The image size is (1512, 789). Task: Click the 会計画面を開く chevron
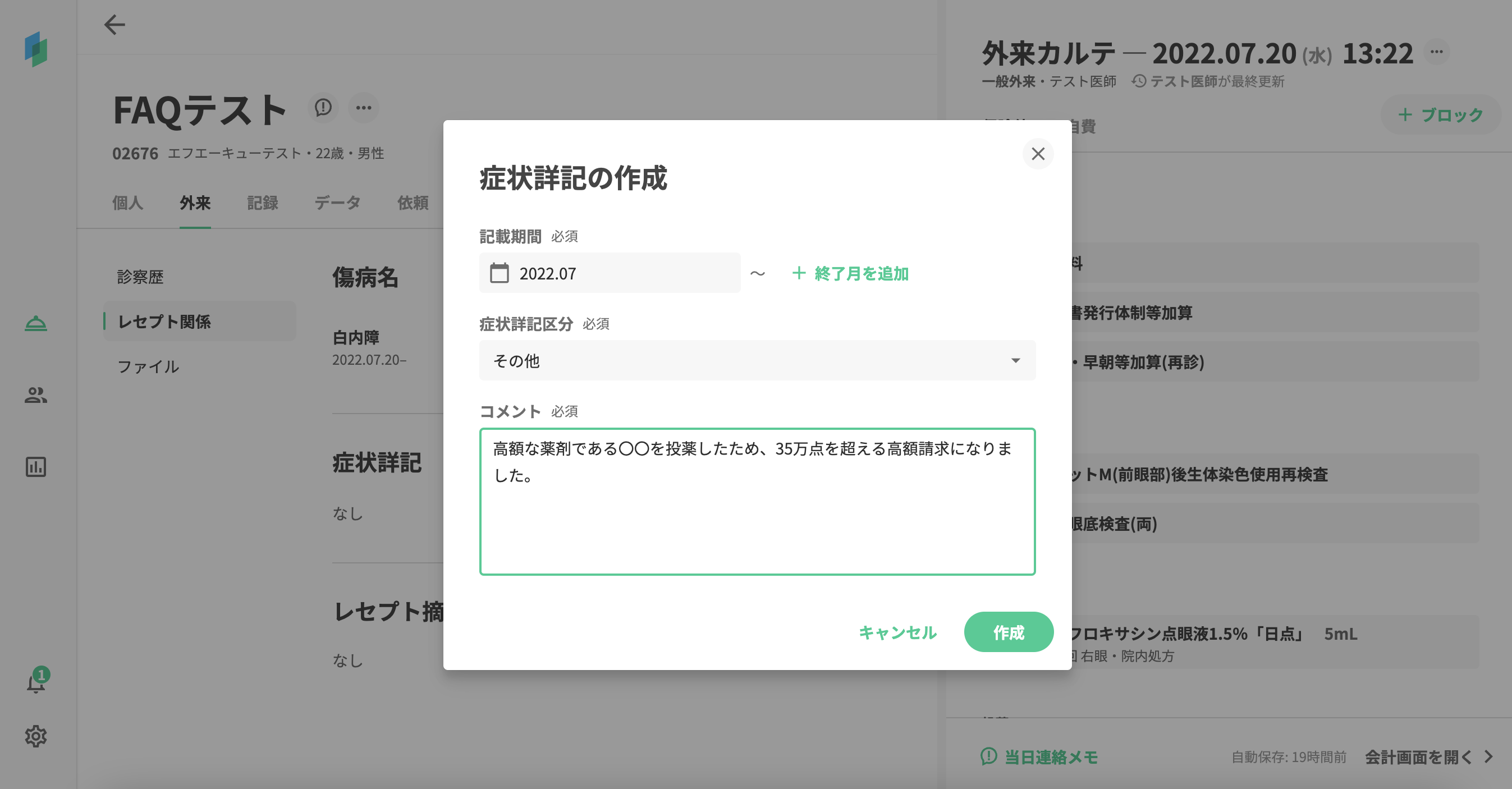pos(1487,756)
